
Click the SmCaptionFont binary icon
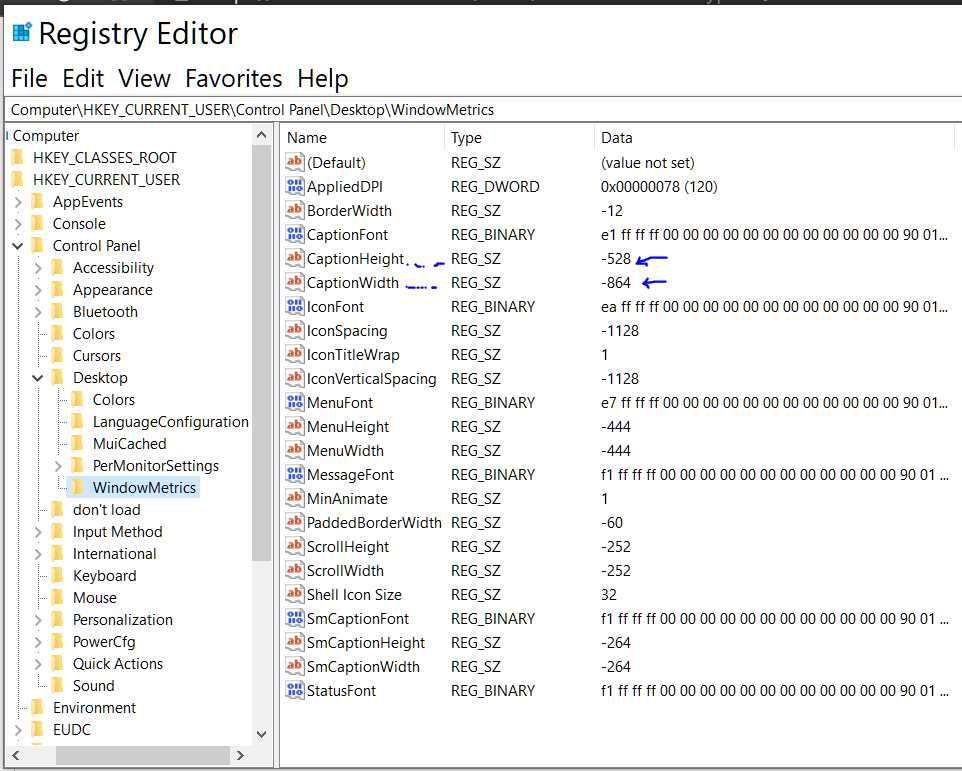pyautogui.click(x=294, y=618)
